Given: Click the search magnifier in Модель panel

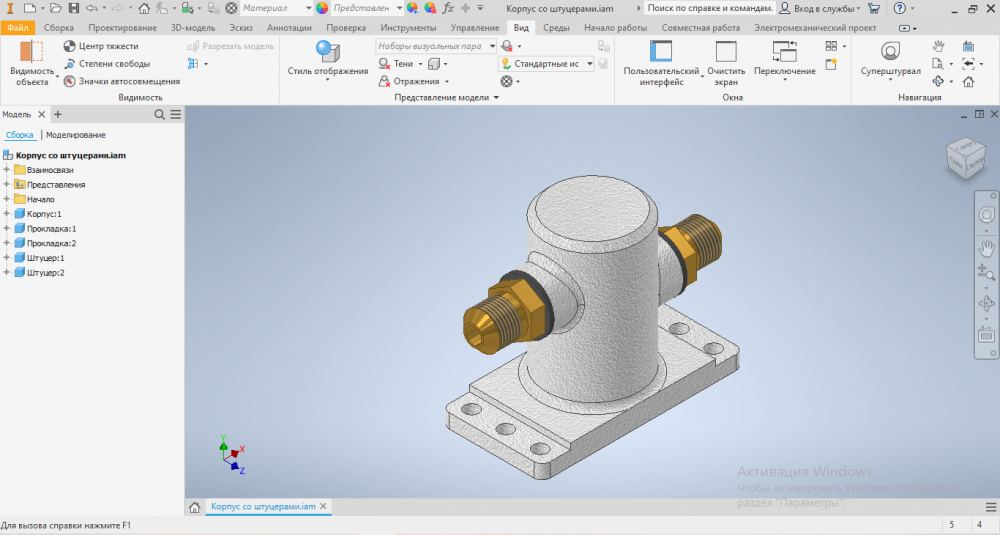Looking at the screenshot, I should [x=159, y=115].
